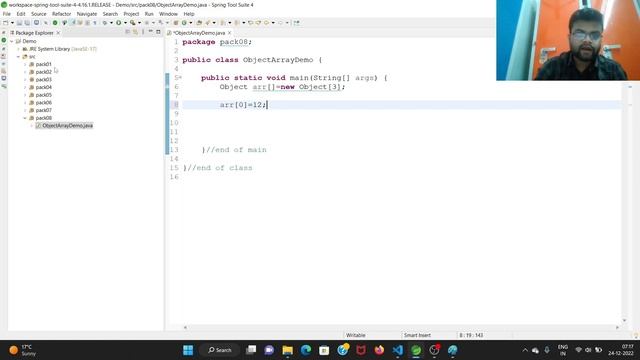Open Firefox from the taskbar

pyautogui.click(x=379, y=350)
